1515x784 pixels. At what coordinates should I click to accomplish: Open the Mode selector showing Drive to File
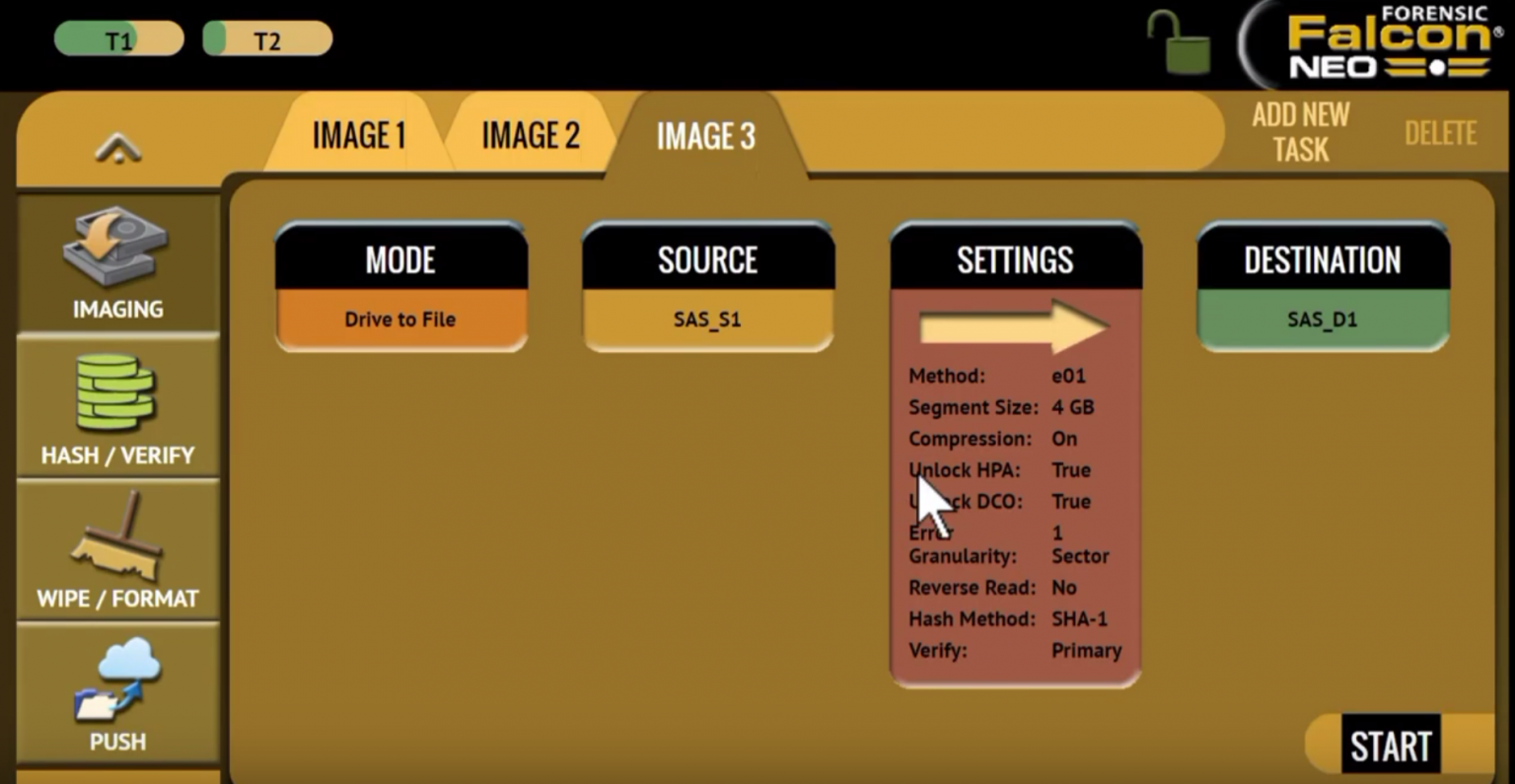pyautogui.click(x=400, y=286)
